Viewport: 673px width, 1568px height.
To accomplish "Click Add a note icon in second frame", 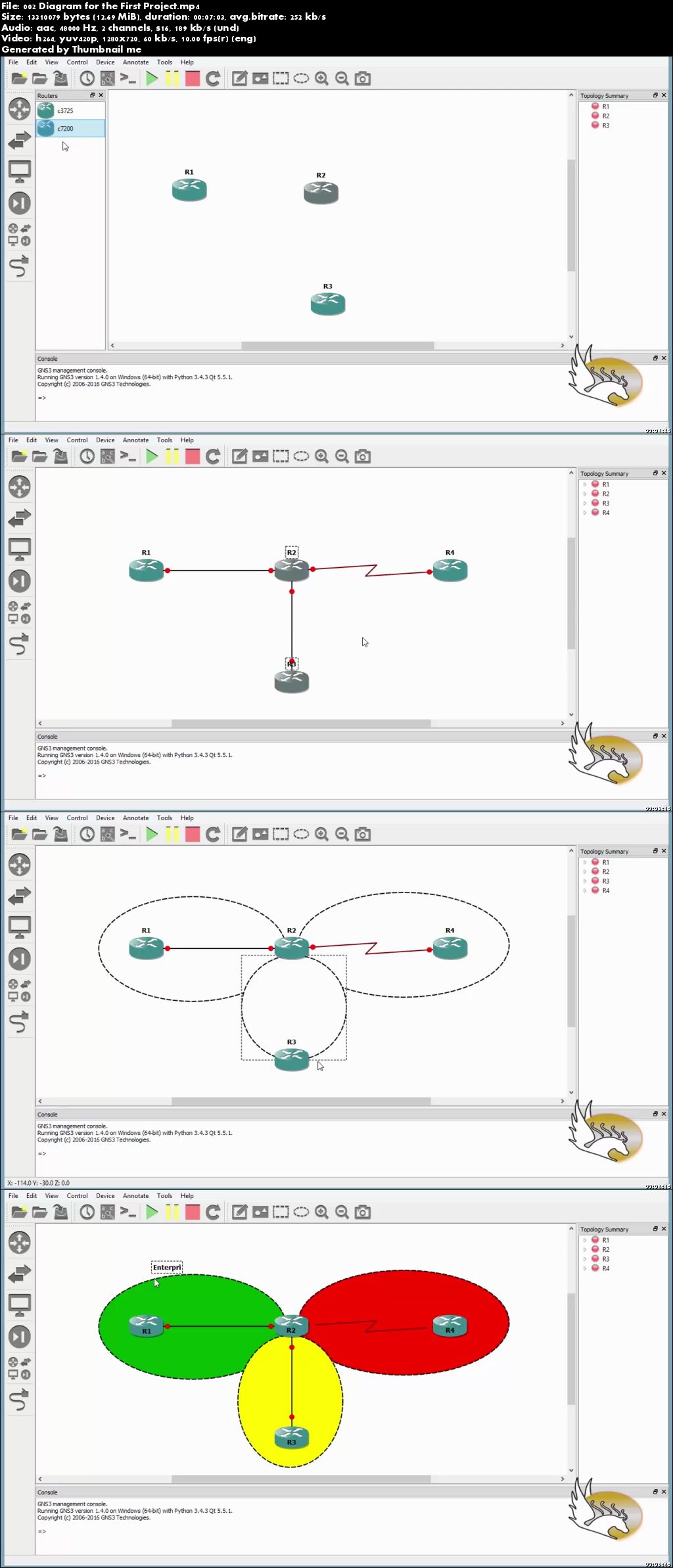I will point(240,457).
